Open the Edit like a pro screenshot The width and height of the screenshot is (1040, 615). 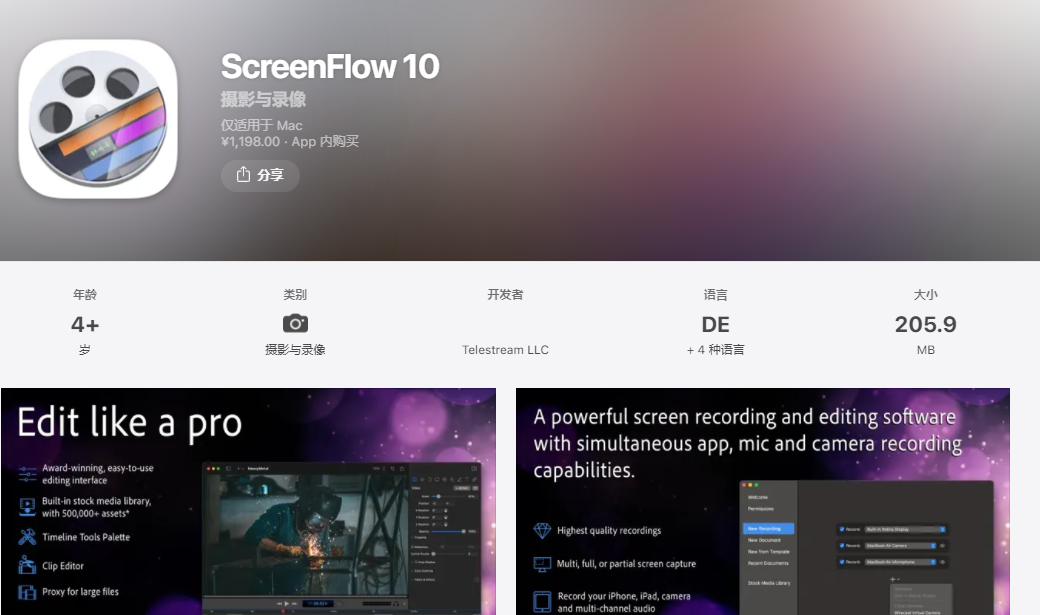pos(249,502)
